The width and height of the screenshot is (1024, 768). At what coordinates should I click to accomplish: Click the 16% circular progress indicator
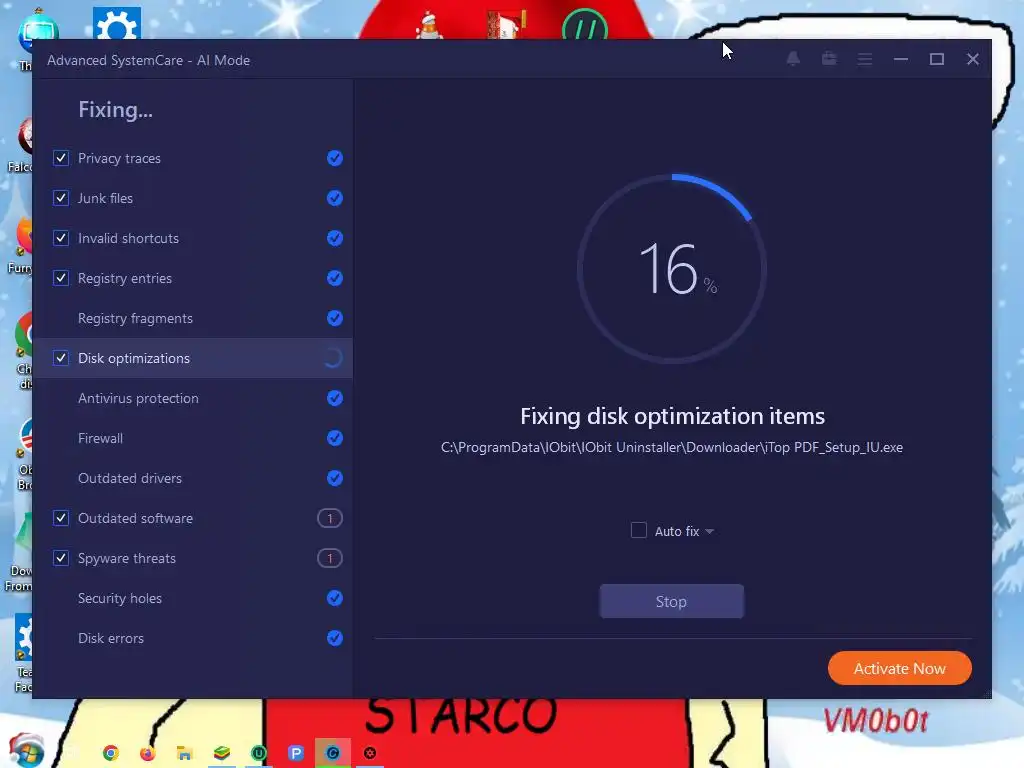pos(672,268)
